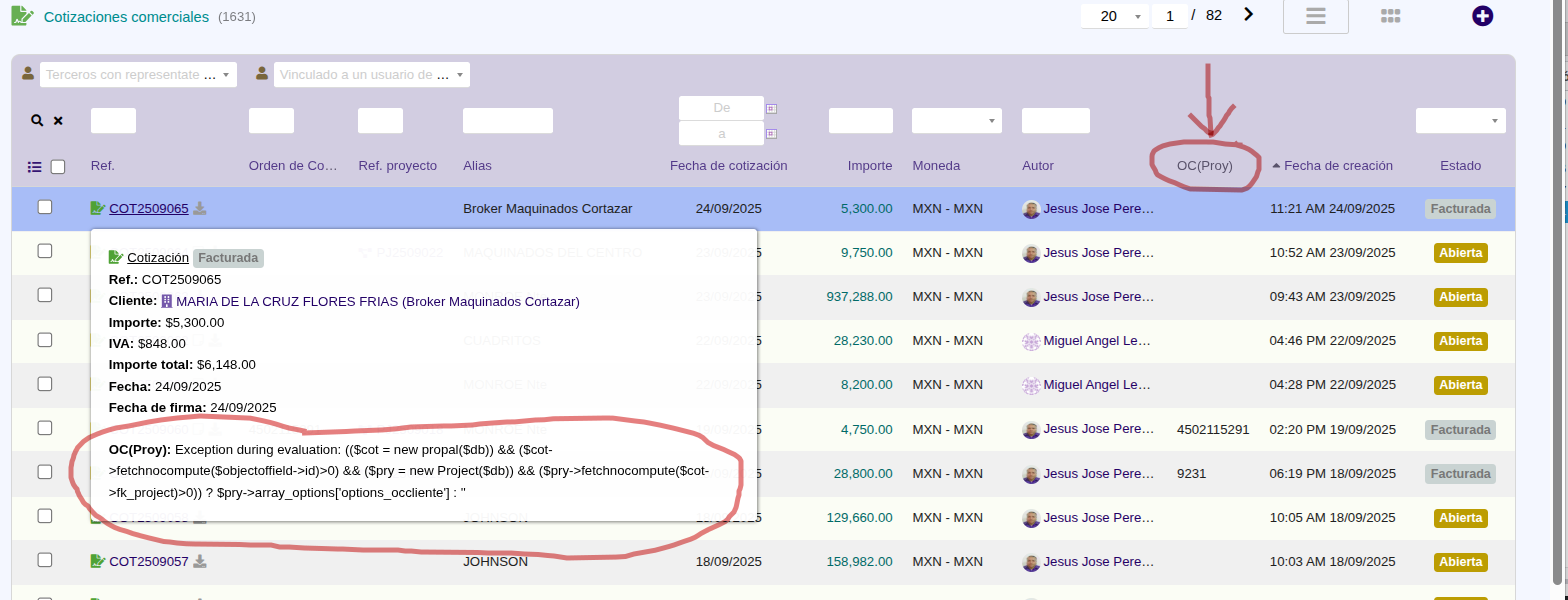Toggle the select-all checkbox in header
This screenshot has height=600, width=1568.
click(58, 166)
